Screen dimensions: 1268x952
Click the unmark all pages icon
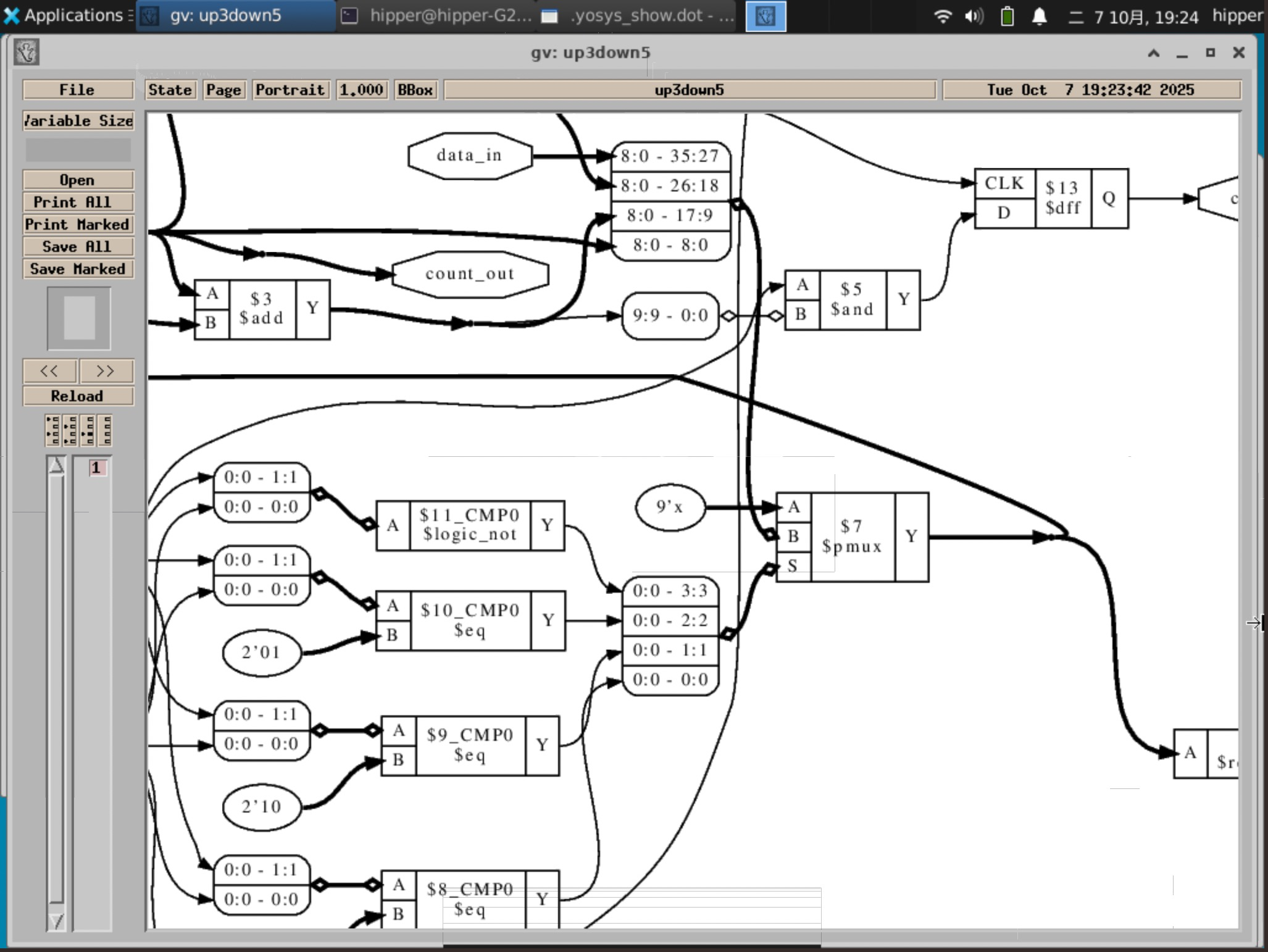tap(106, 430)
